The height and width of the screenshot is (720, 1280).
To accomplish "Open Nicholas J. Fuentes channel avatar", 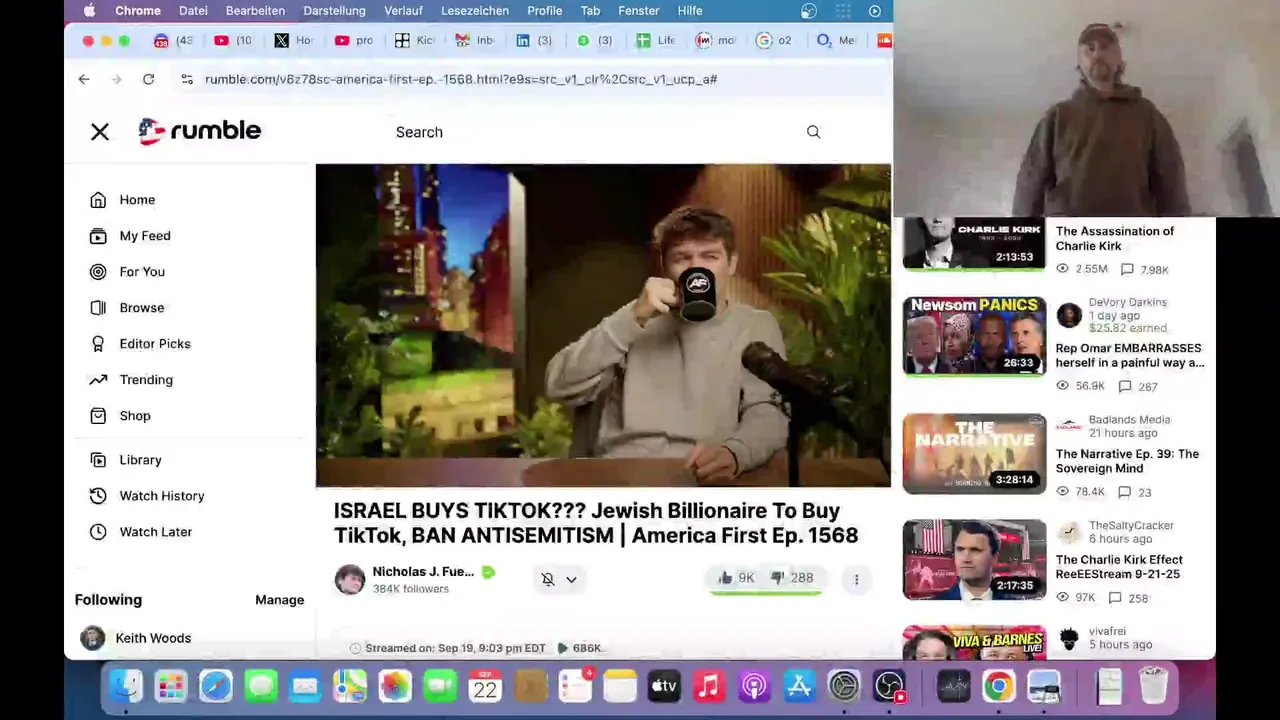I will tap(350, 579).
